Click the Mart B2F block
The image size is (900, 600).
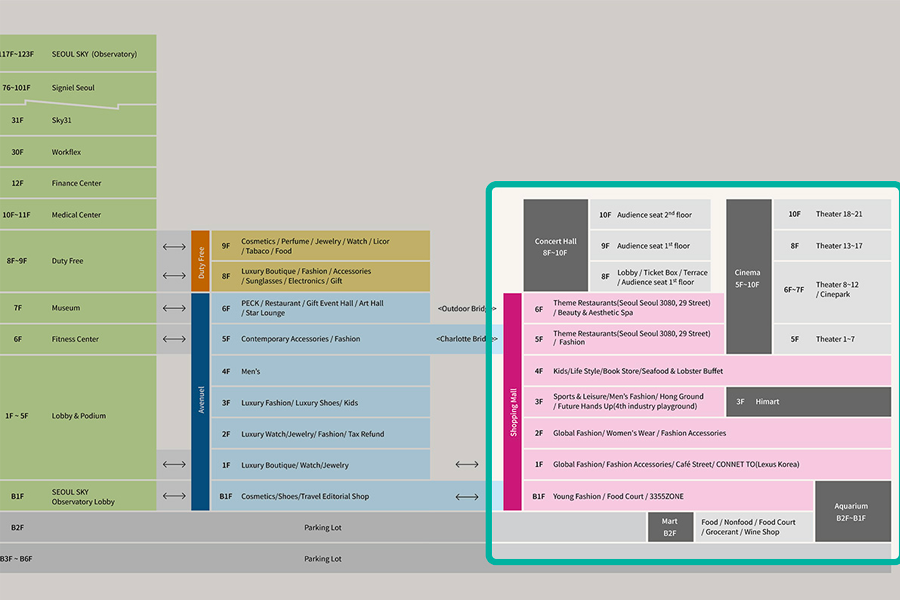click(669, 527)
